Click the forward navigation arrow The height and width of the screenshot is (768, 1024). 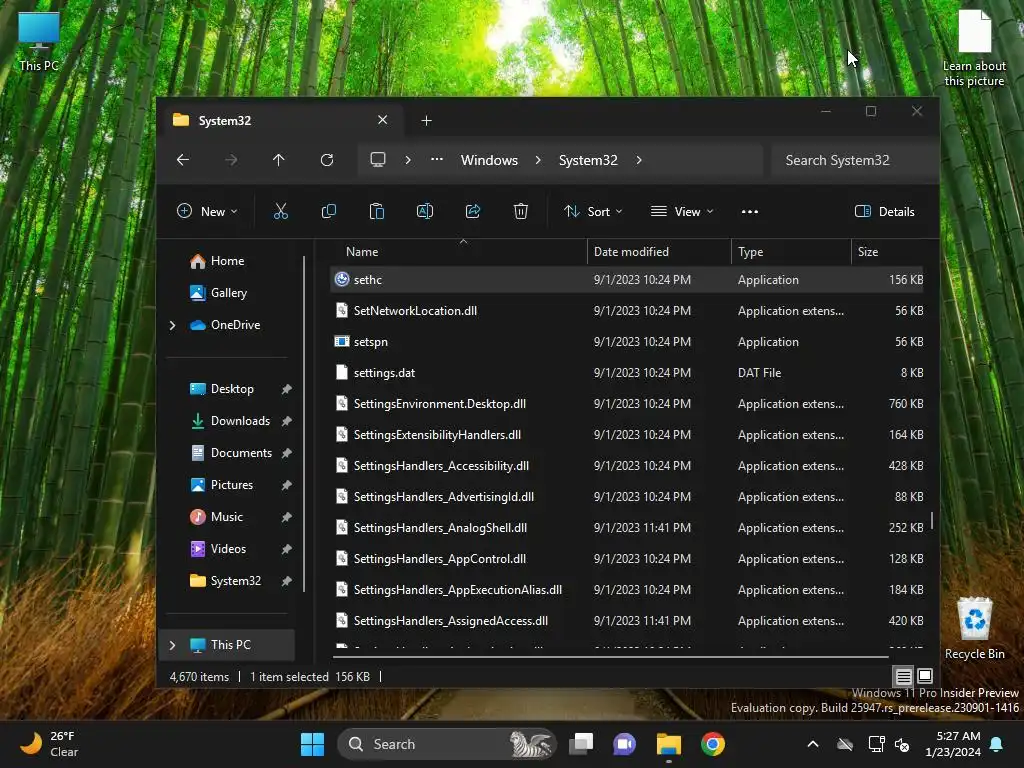(231, 160)
